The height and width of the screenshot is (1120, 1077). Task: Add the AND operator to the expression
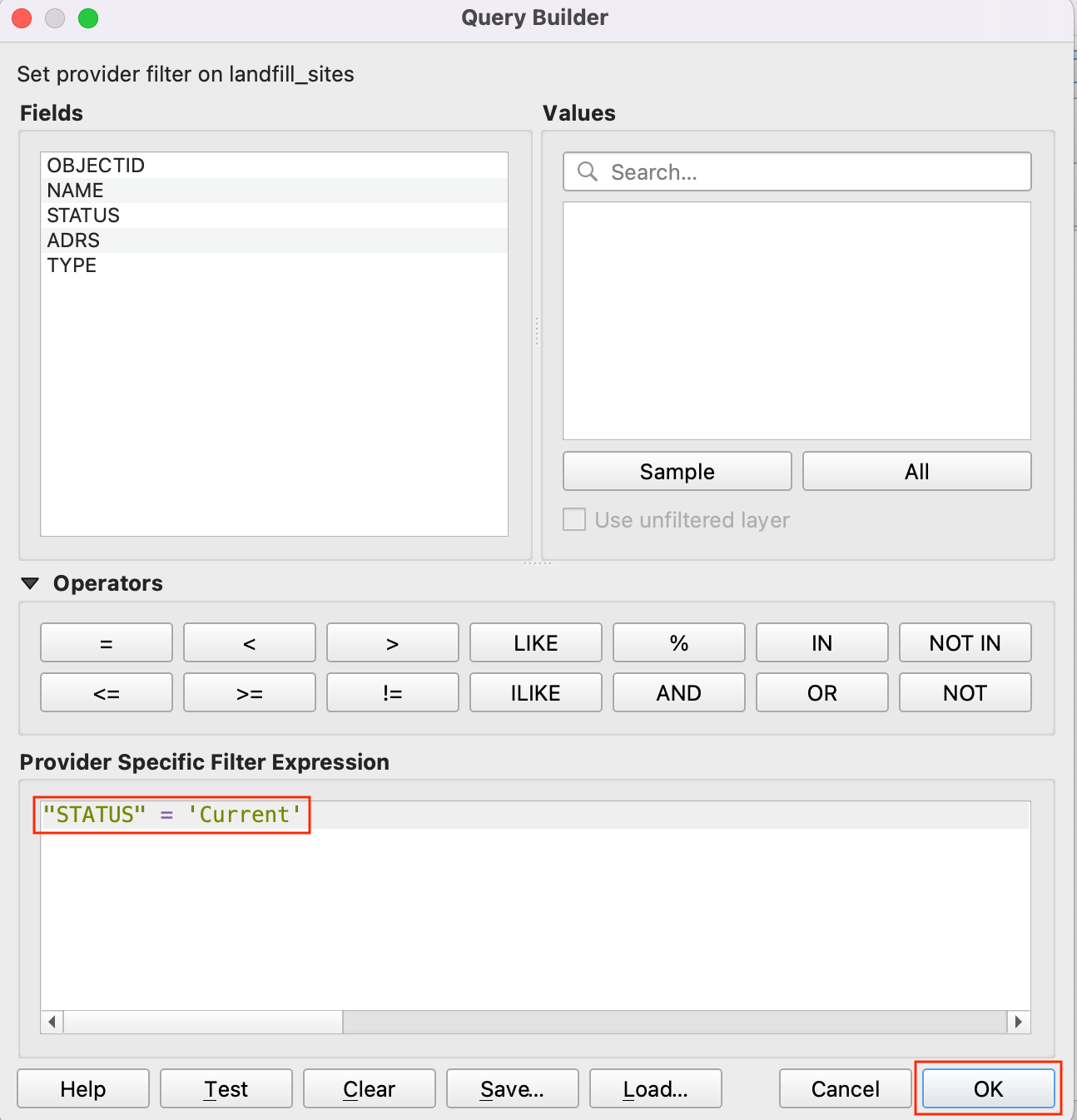678,692
